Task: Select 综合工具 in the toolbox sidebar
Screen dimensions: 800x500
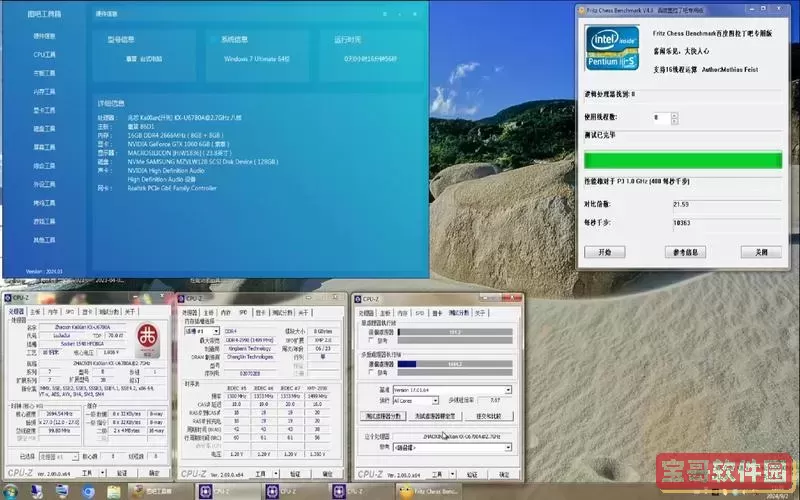Action: click(44, 166)
